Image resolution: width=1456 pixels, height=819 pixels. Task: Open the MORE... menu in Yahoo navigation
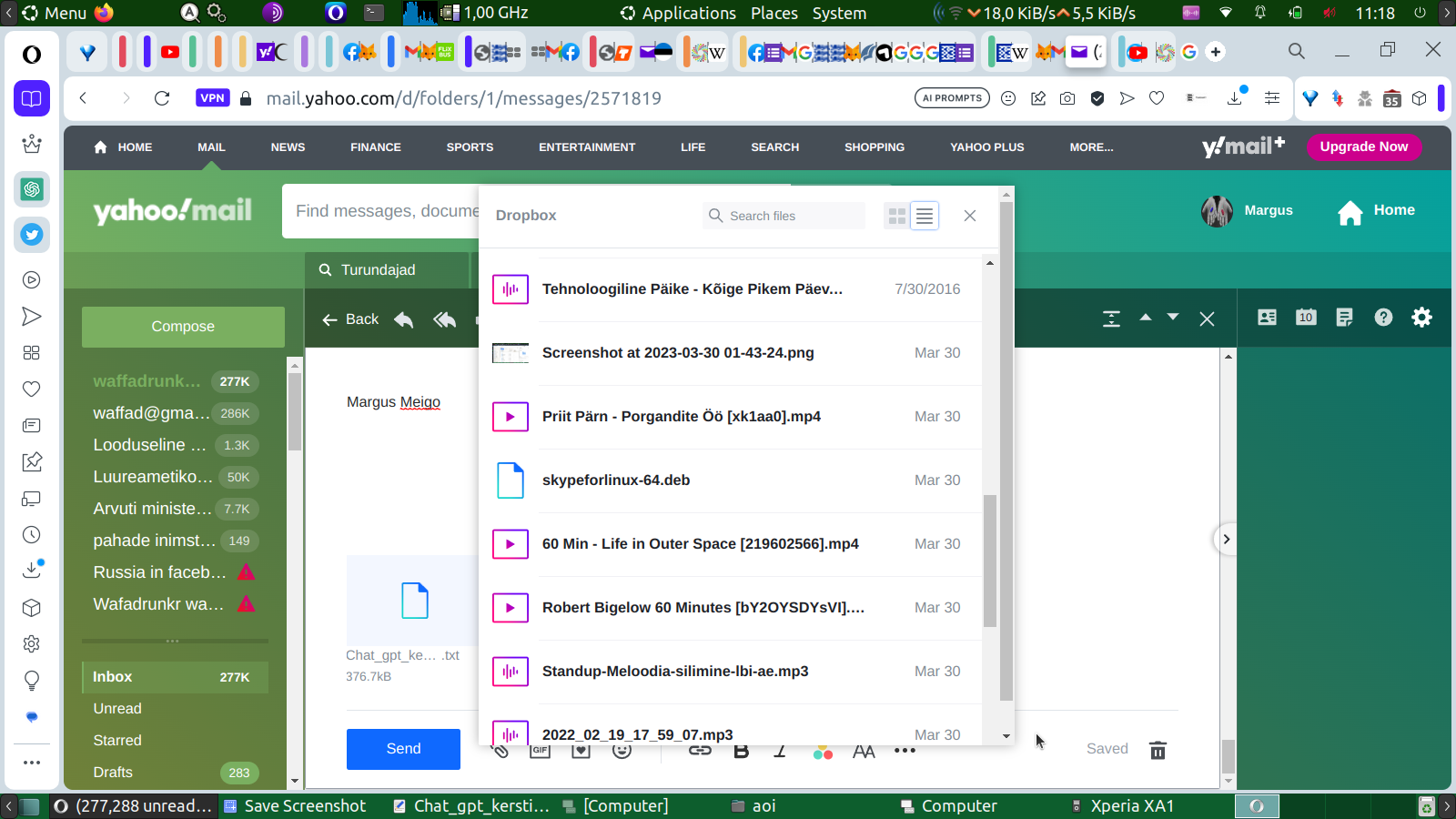click(1091, 147)
